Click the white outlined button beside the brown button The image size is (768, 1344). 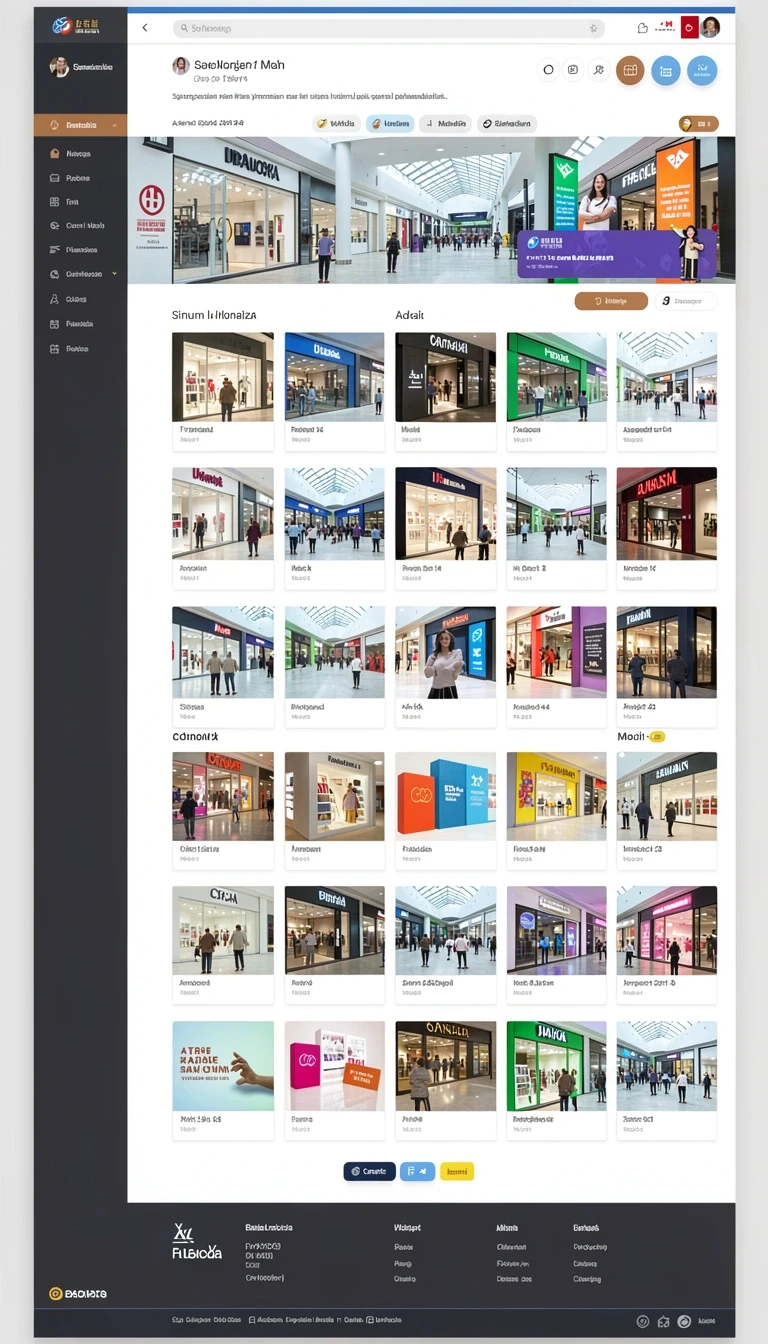686,301
